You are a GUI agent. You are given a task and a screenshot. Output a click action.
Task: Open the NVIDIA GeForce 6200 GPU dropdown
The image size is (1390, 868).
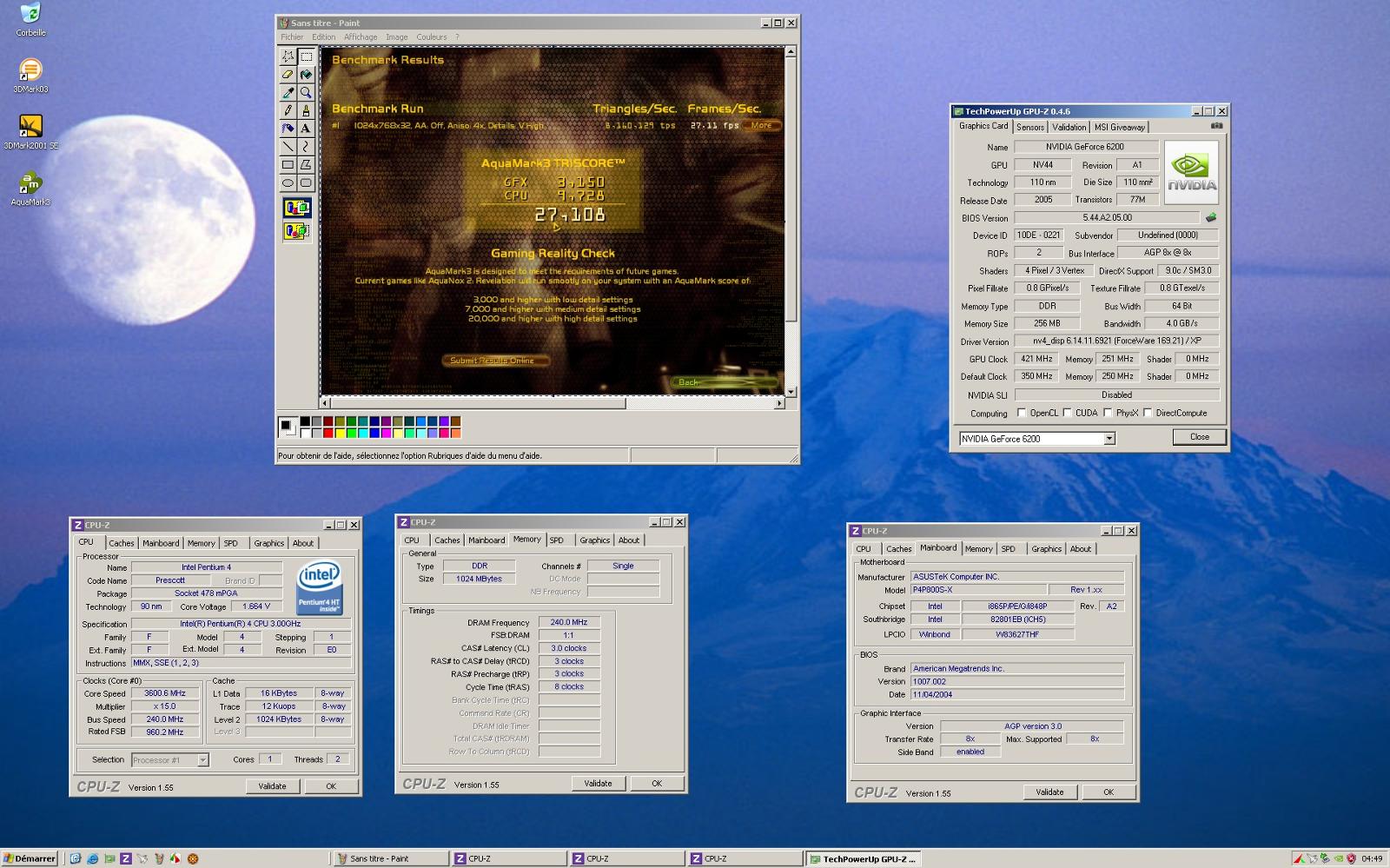click(1109, 439)
